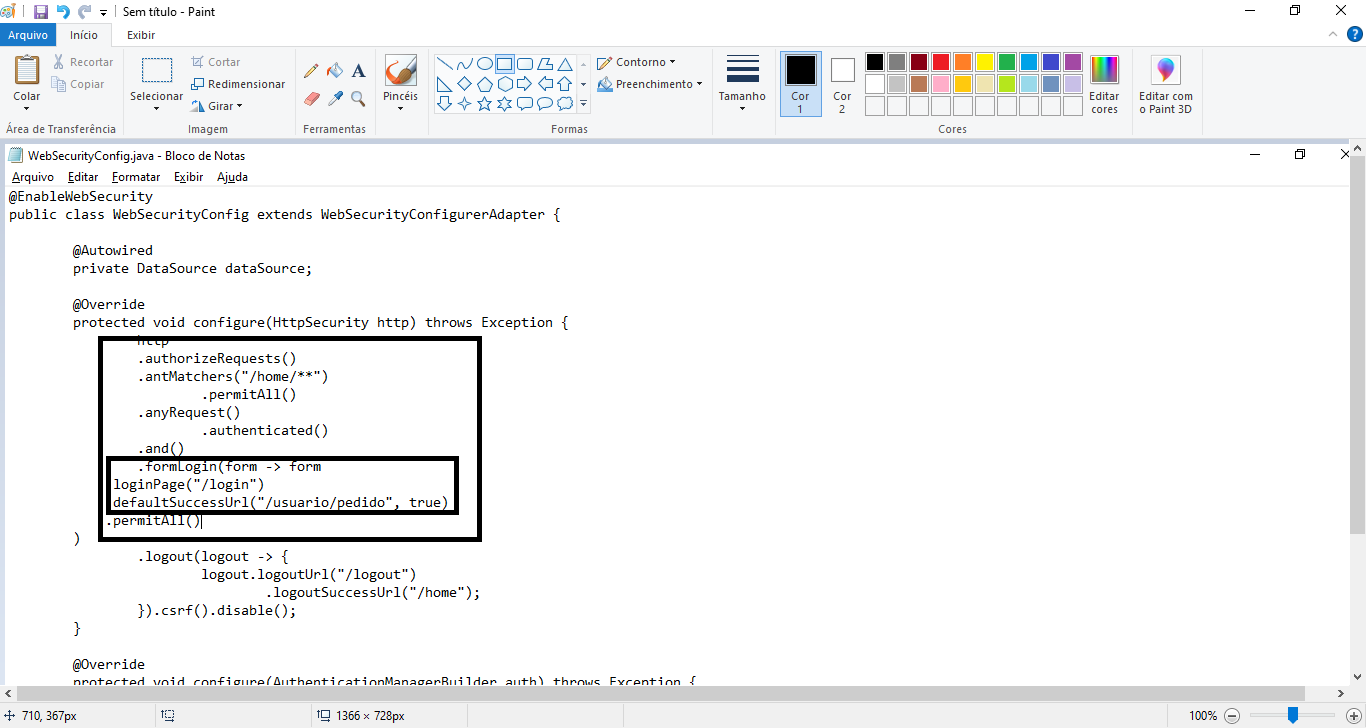Pick the purple color swatch
The image size is (1366, 728).
click(x=1073, y=62)
